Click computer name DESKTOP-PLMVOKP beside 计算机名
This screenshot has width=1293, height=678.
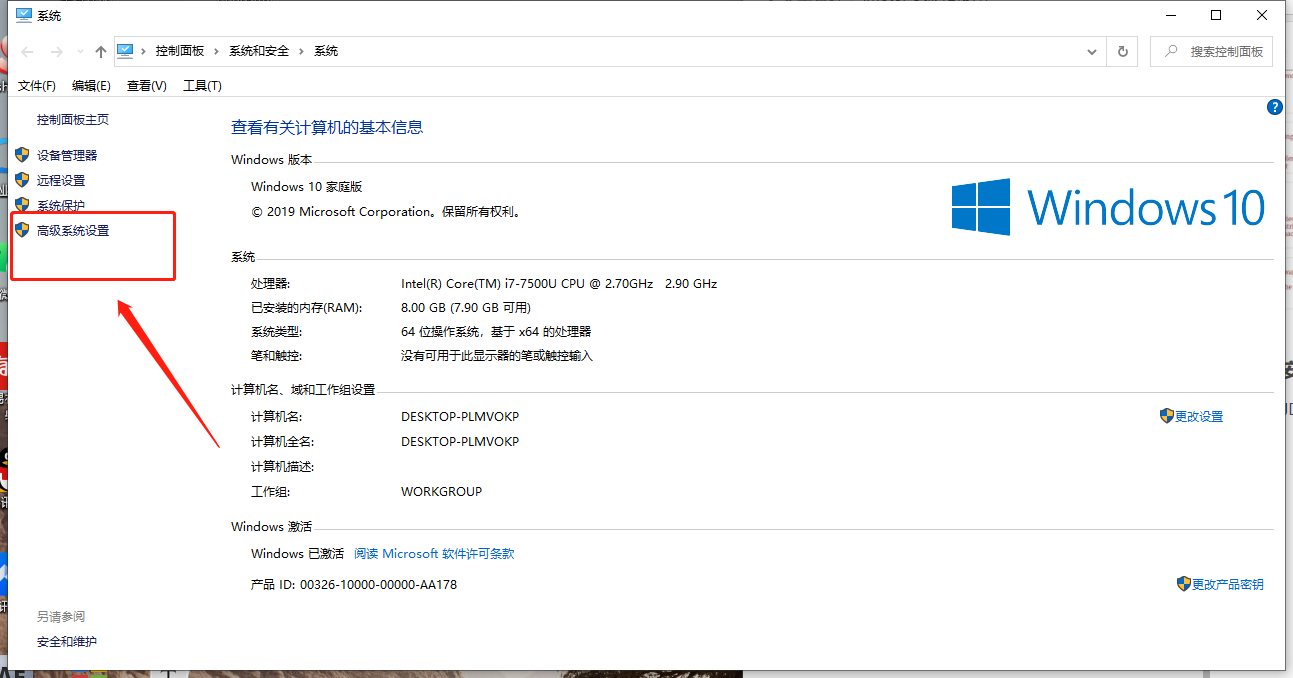[x=460, y=416]
